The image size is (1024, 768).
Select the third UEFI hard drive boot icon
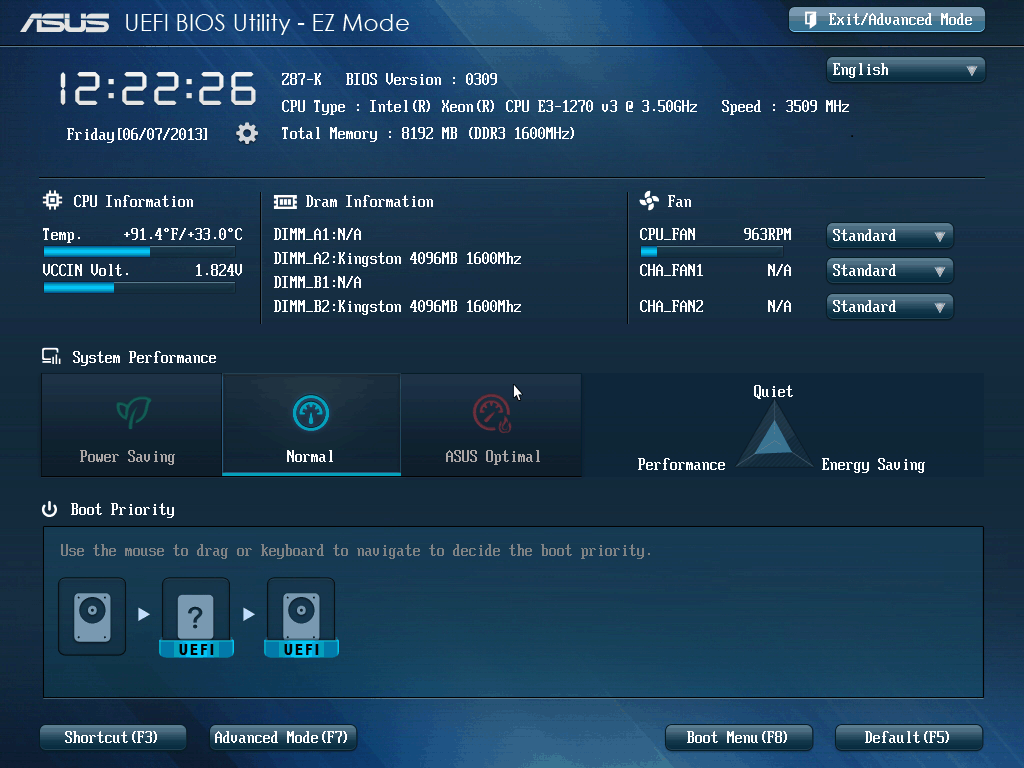click(301, 614)
